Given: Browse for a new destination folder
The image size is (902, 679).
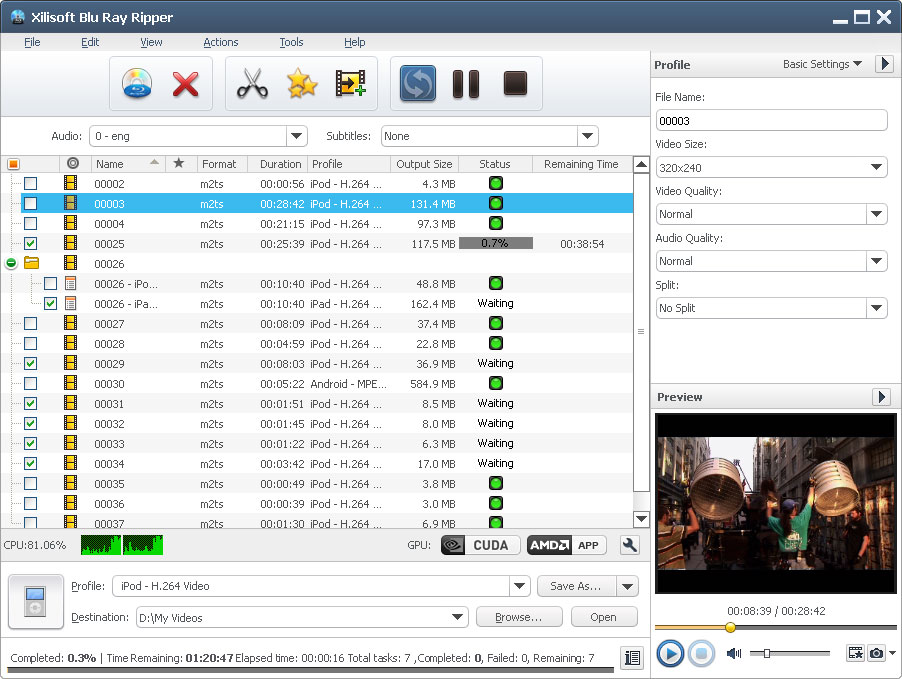Looking at the screenshot, I should tap(518, 618).
